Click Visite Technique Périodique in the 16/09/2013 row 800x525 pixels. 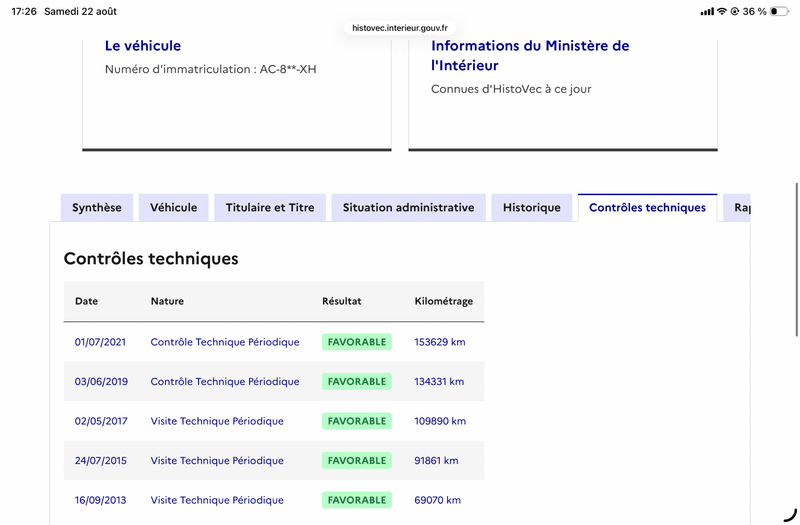point(217,500)
